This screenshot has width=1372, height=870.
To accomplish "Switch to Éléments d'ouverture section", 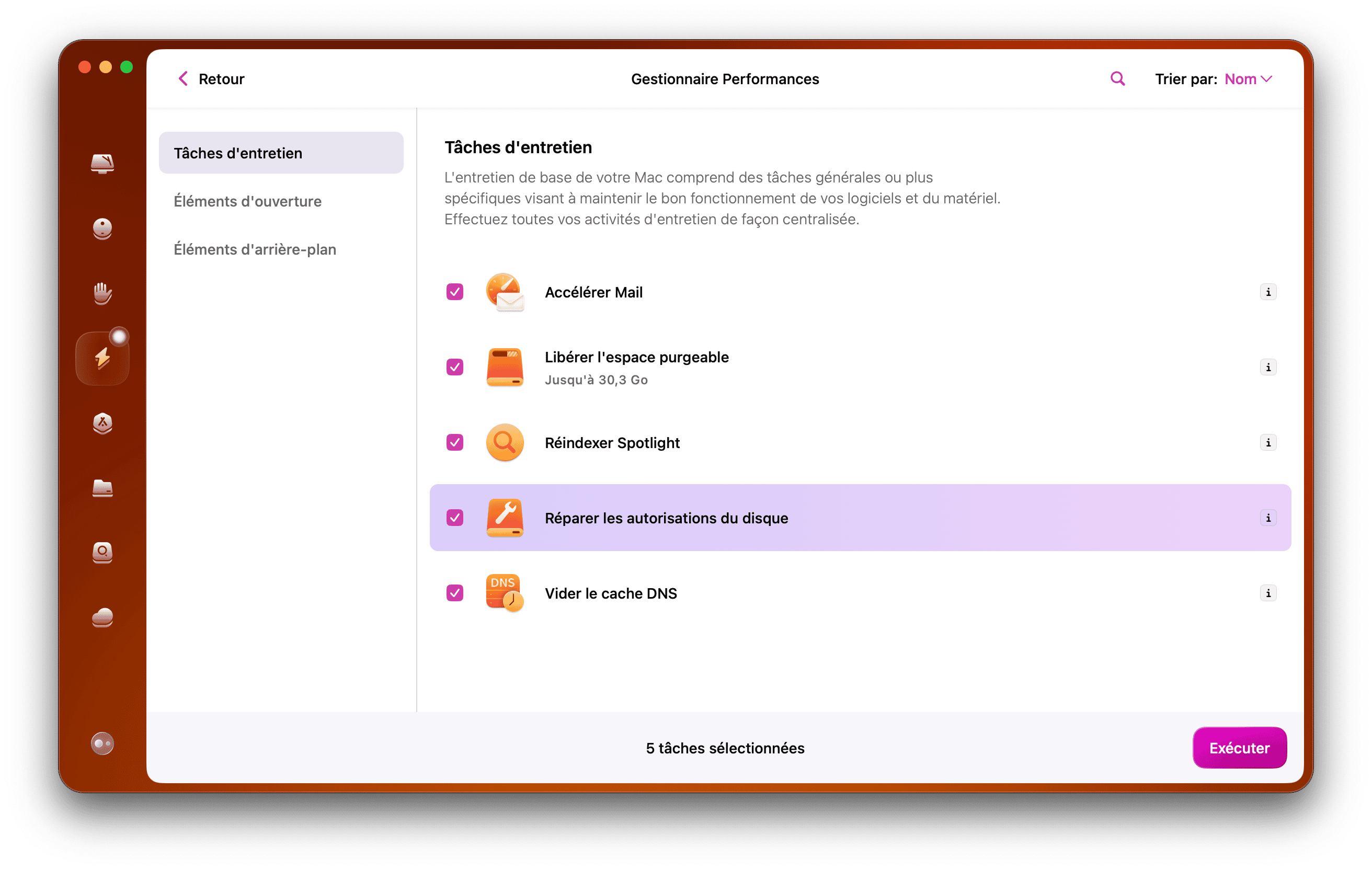I will pos(247,201).
